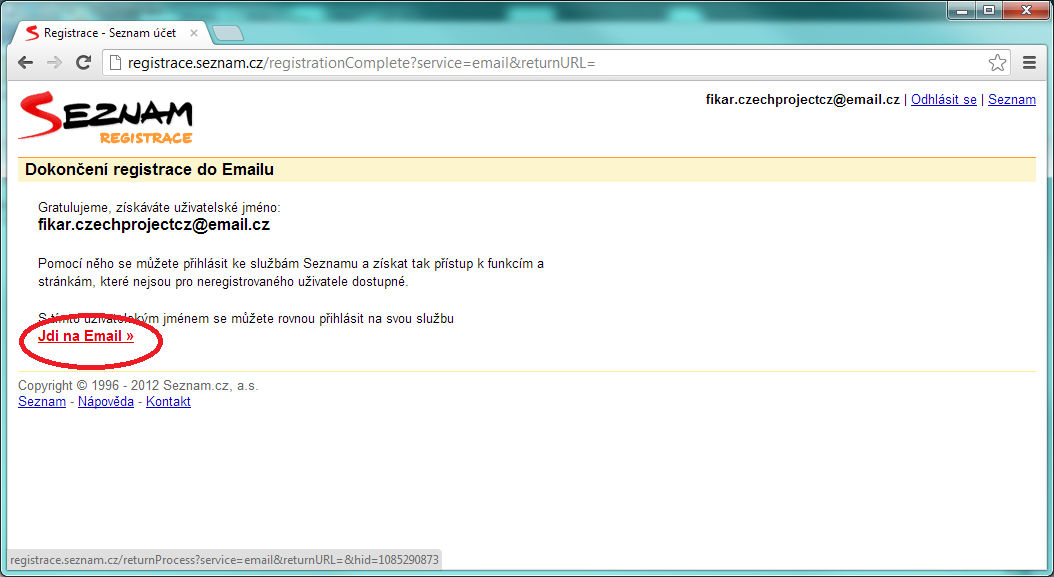The width and height of the screenshot is (1054, 577).
Task: Open the Kontakt link in footer
Action: (168, 401)
